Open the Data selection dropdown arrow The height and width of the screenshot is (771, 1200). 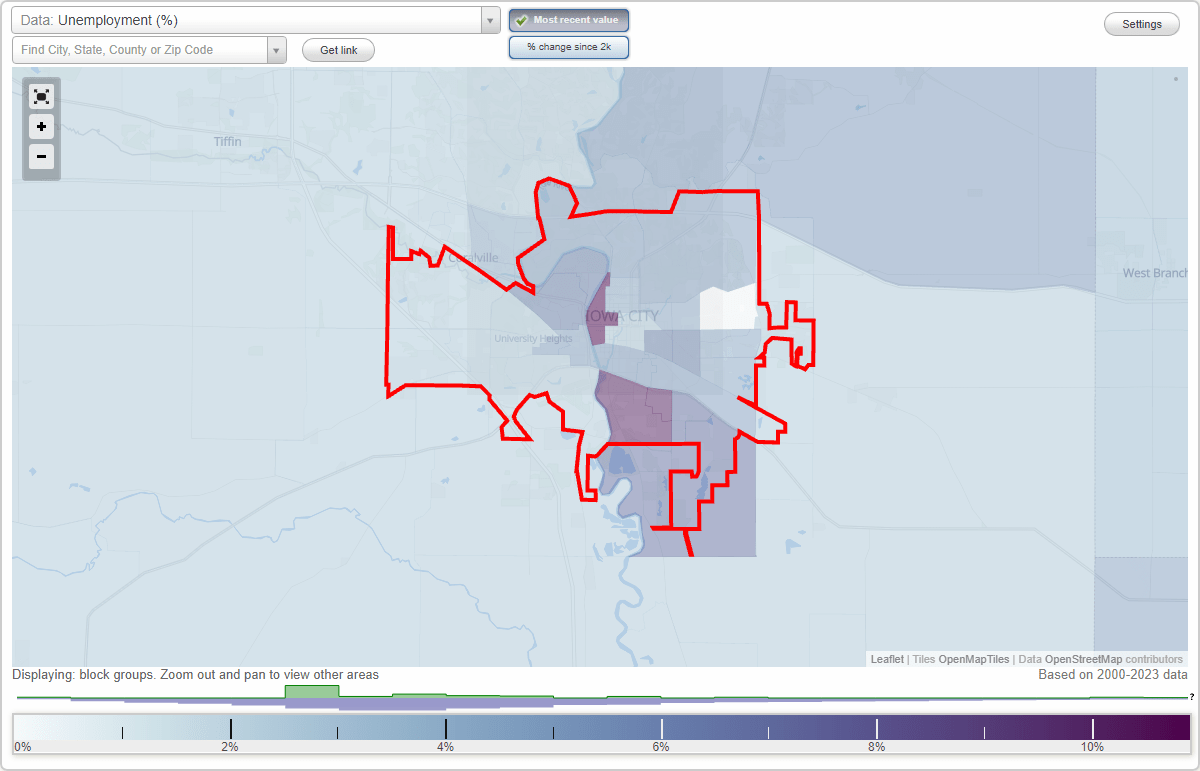coord(489,19)
